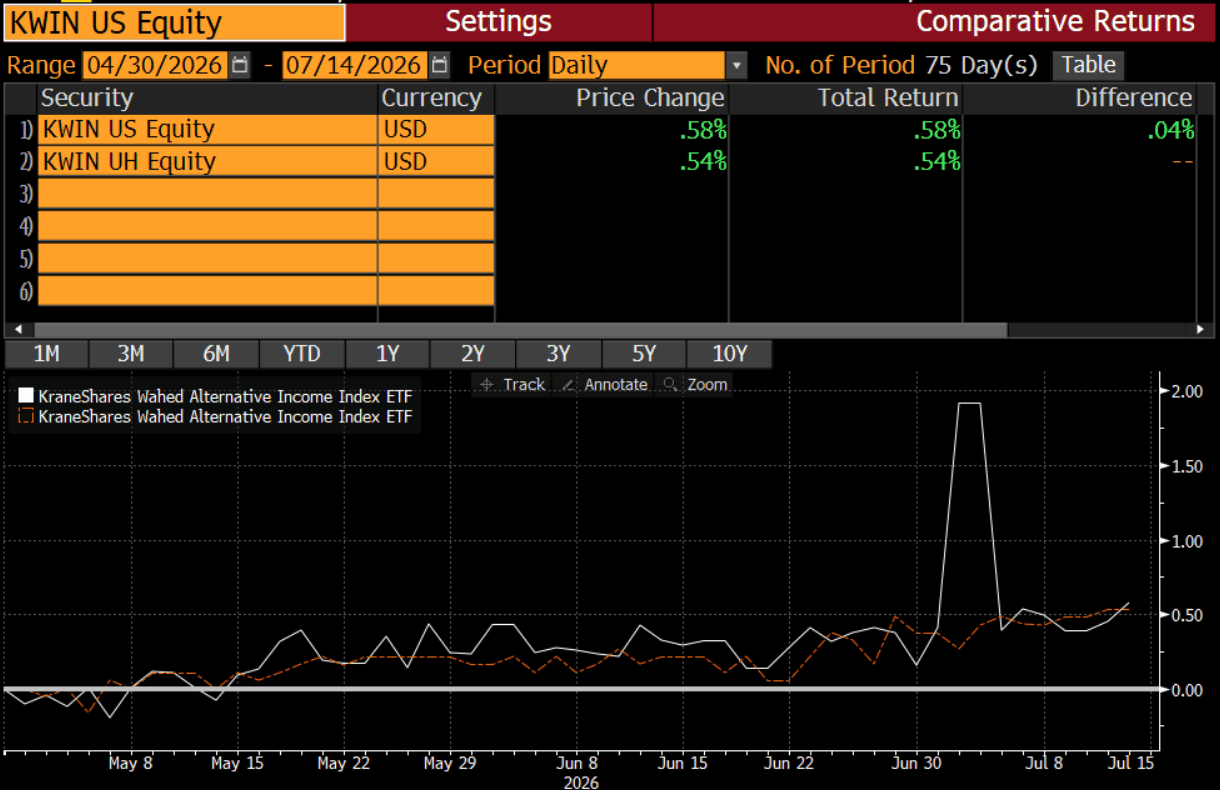The width and height of the screenshot is (1220, 790).
Task: Select the YTD range button
Action: pos(302,354)
